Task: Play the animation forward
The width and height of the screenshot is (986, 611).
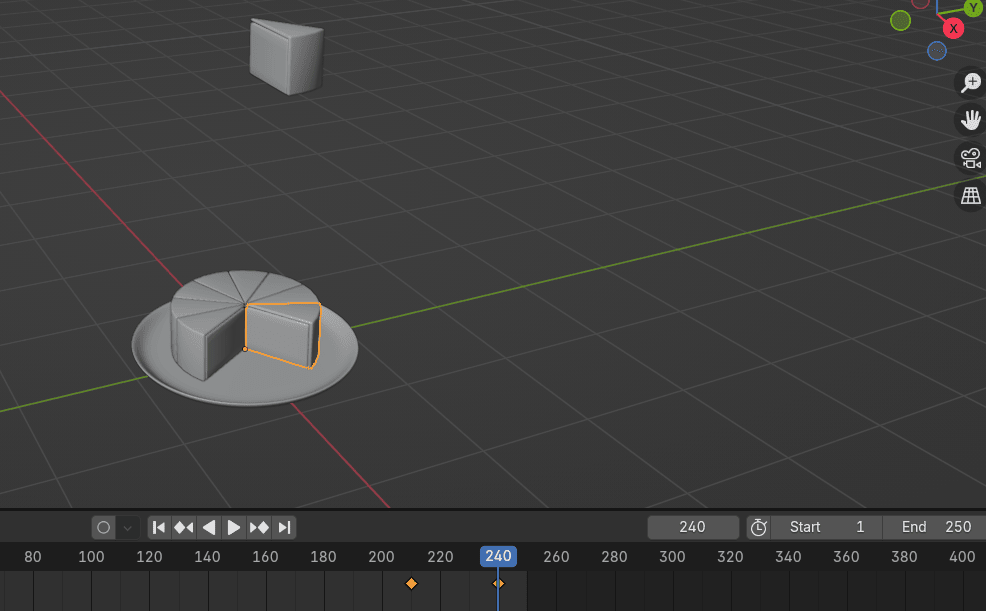Action: [x=234, y=527]
